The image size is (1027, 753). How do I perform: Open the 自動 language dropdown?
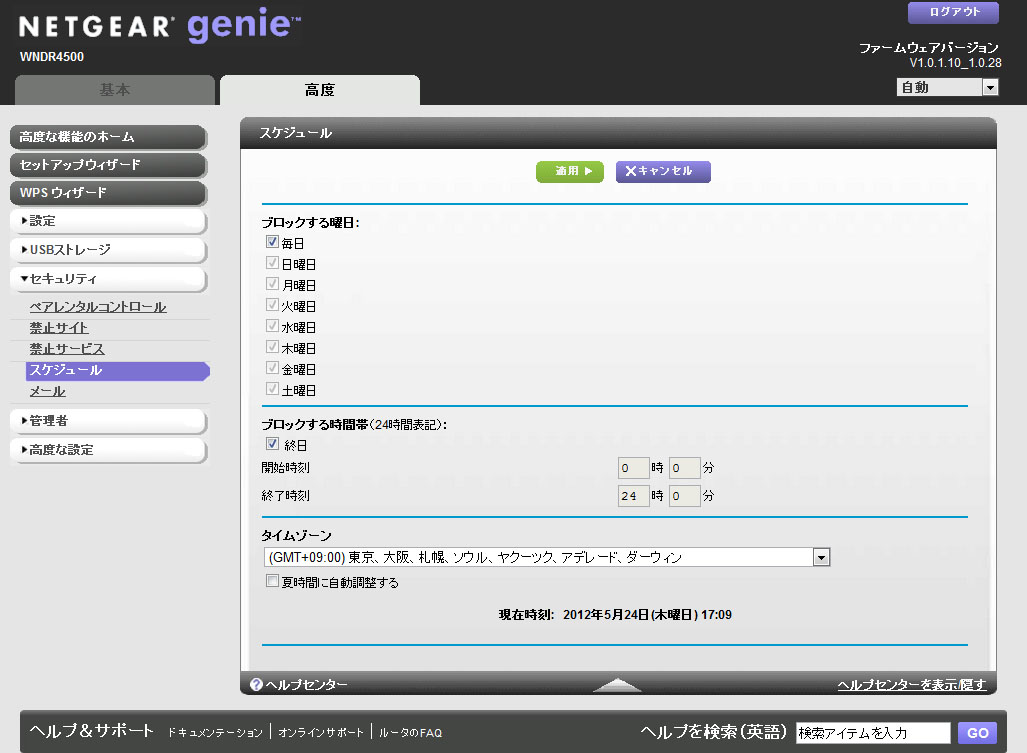click(989, 88)
